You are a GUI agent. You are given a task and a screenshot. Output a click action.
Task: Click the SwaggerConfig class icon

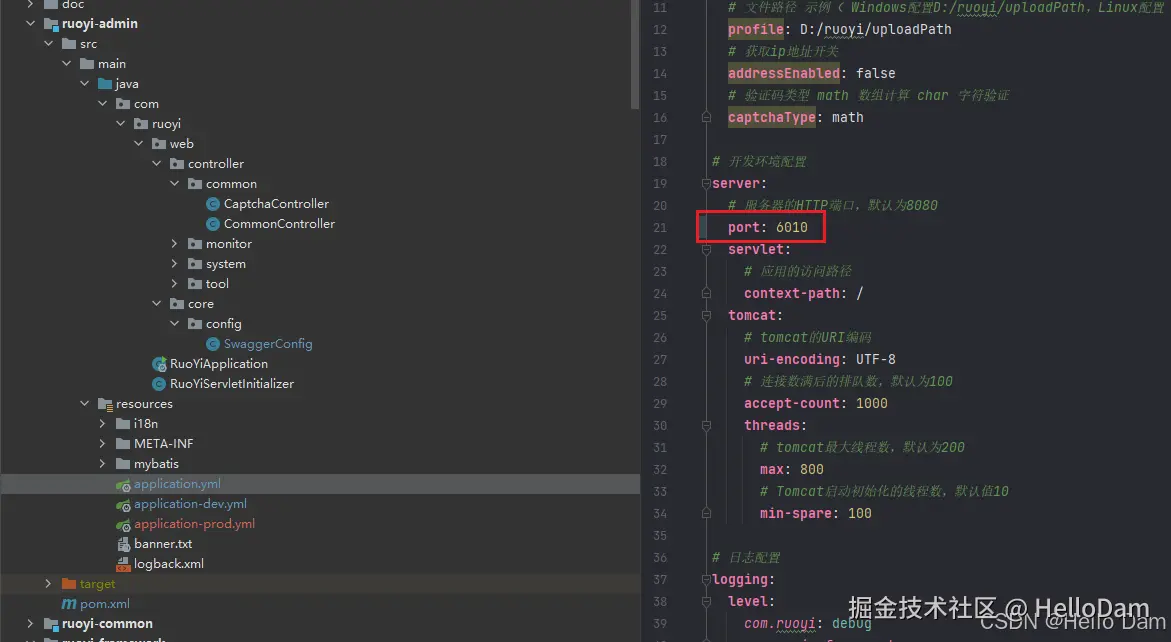tap(213, 344)
